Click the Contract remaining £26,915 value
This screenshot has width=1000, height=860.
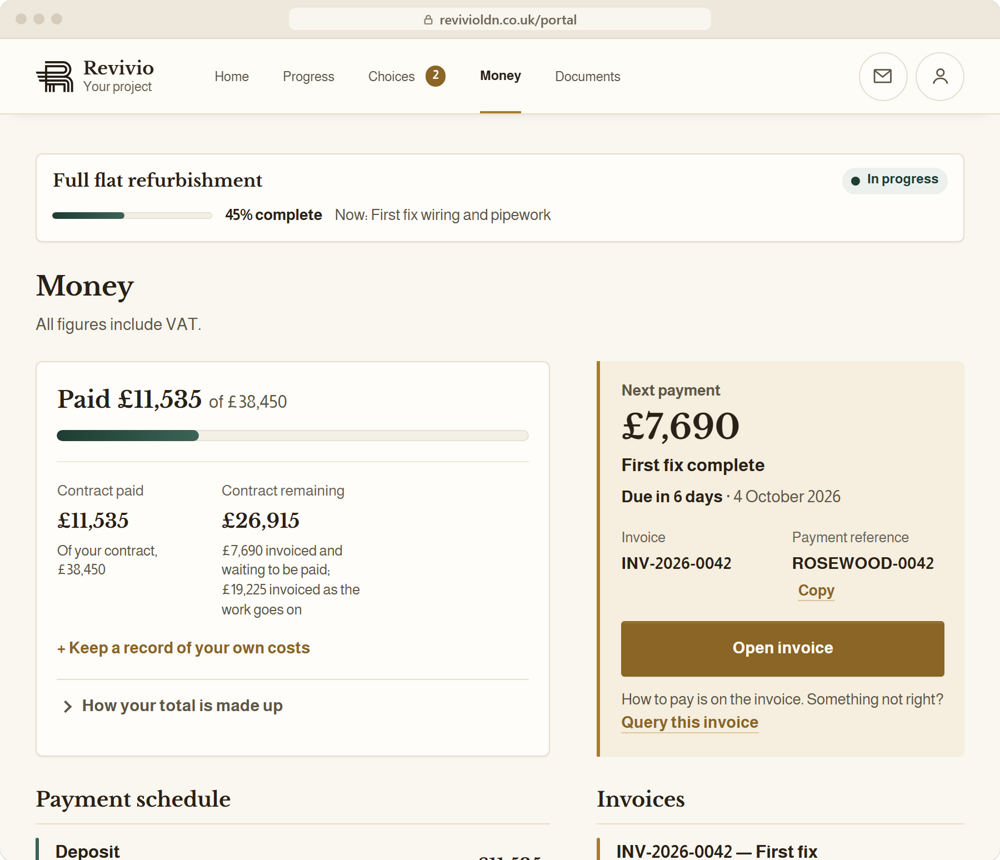click(260, 521)
